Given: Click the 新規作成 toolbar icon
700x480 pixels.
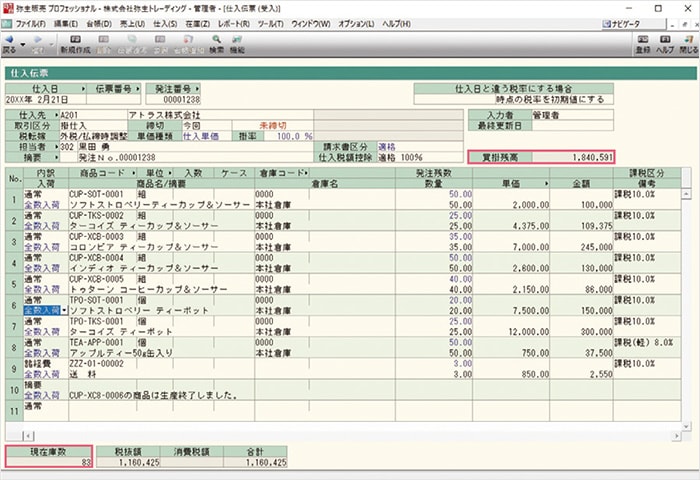Looking at the screenshot, I should [x=75, y=40].
